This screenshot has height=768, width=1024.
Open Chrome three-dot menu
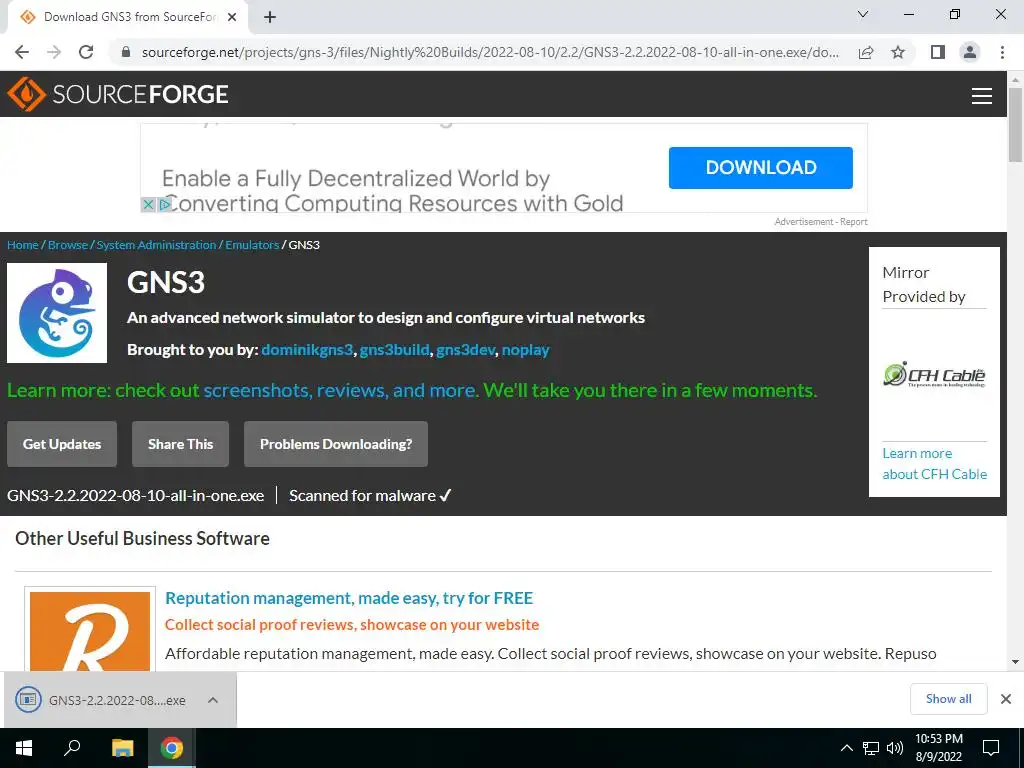pos(1002,52)
